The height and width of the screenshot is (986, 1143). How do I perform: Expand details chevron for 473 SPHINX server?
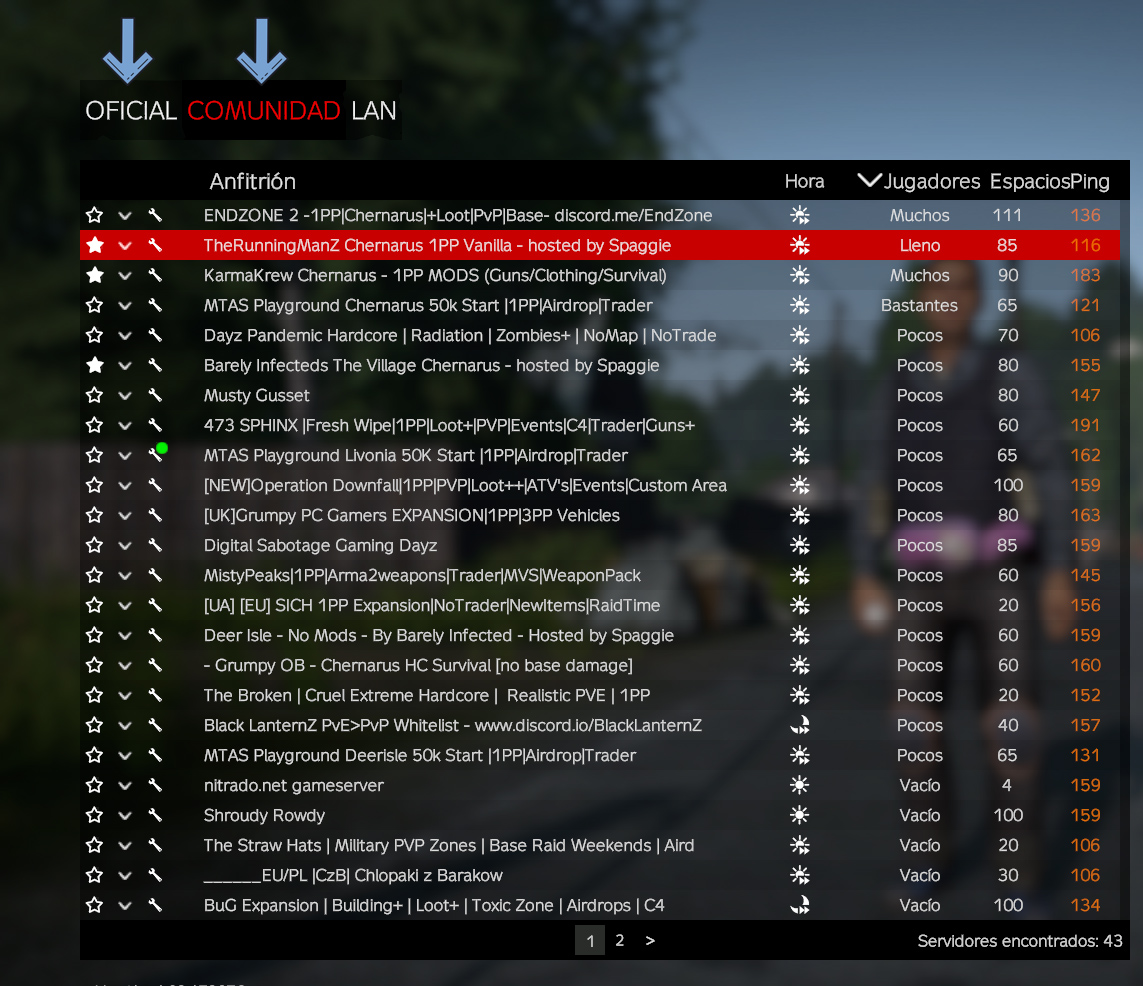[125, 426]
